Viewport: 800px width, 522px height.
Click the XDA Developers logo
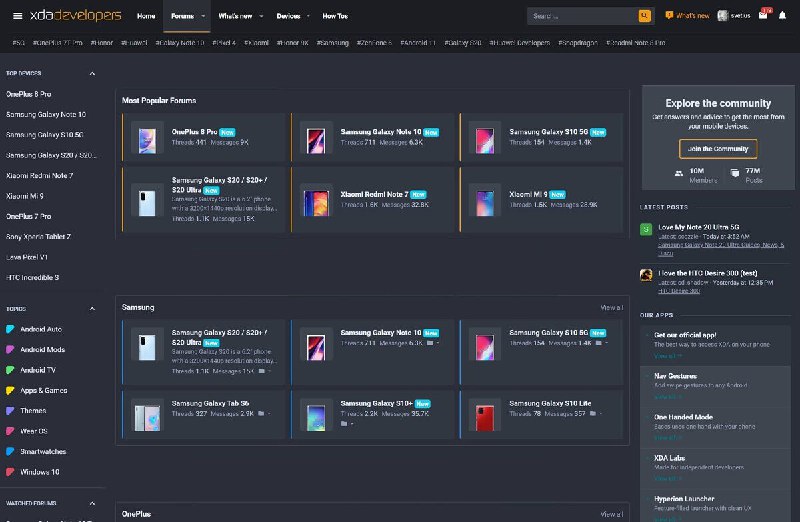(76, 16)
